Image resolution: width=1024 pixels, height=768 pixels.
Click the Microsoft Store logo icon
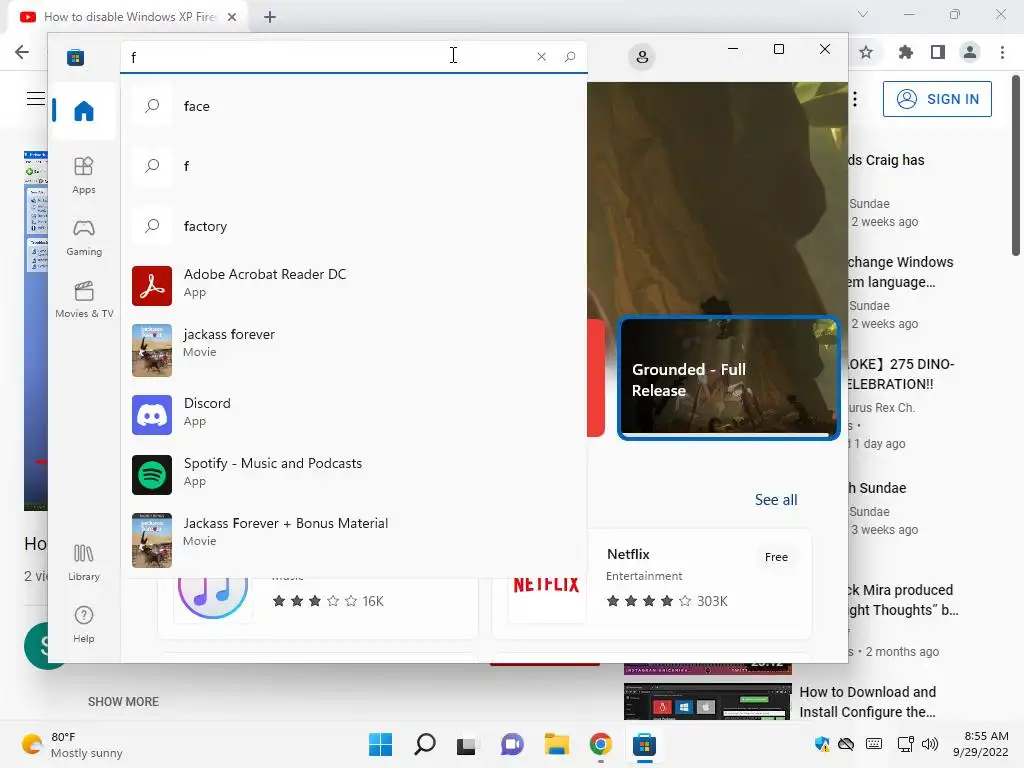tap(75, 57)
